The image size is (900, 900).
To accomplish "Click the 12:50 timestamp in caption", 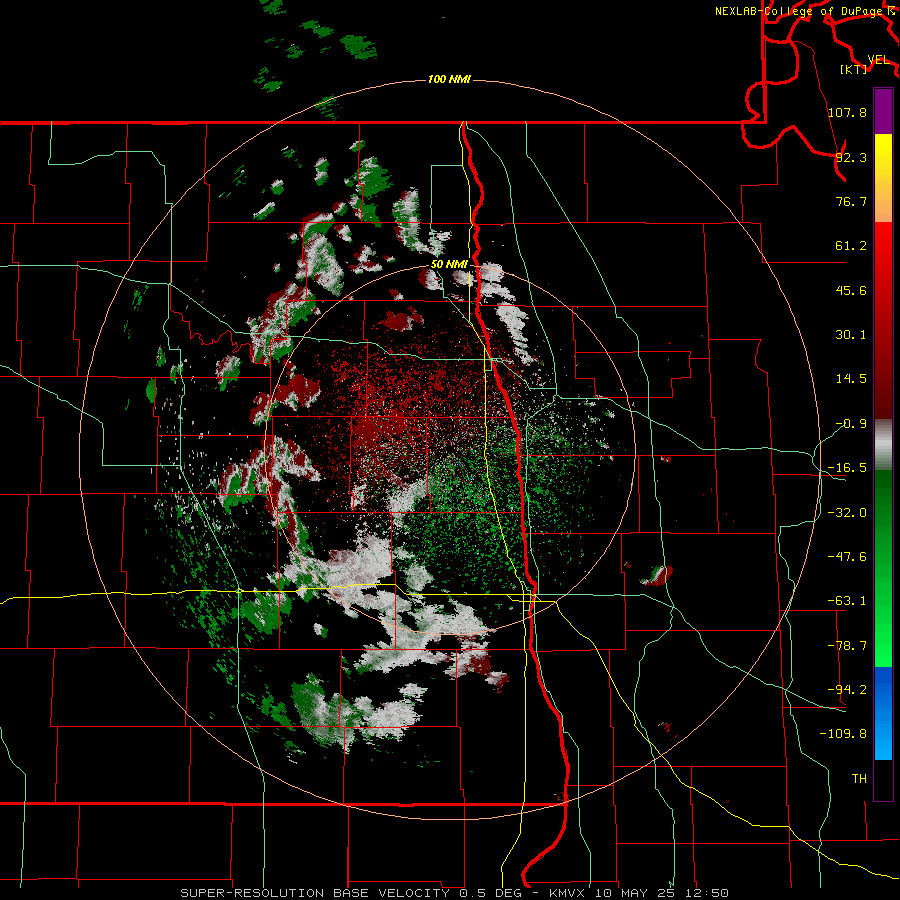I will (709, 893).
